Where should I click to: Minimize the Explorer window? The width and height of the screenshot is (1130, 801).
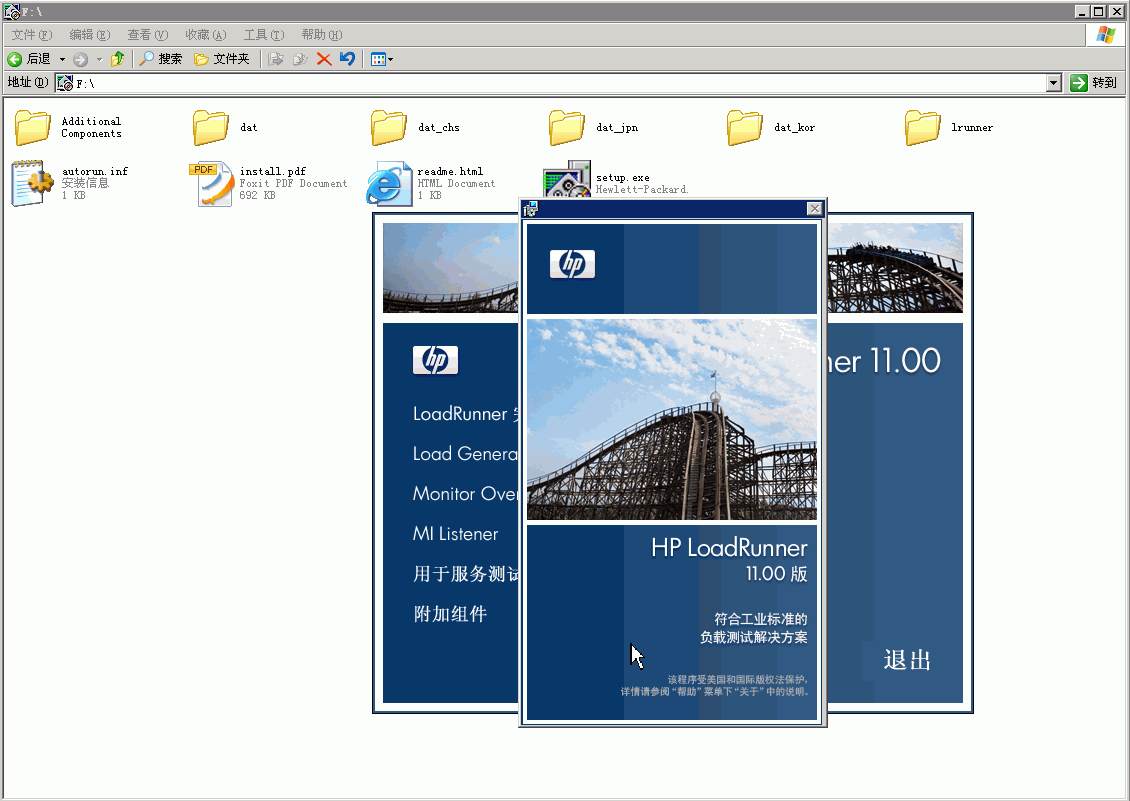tap(1082, 12)
